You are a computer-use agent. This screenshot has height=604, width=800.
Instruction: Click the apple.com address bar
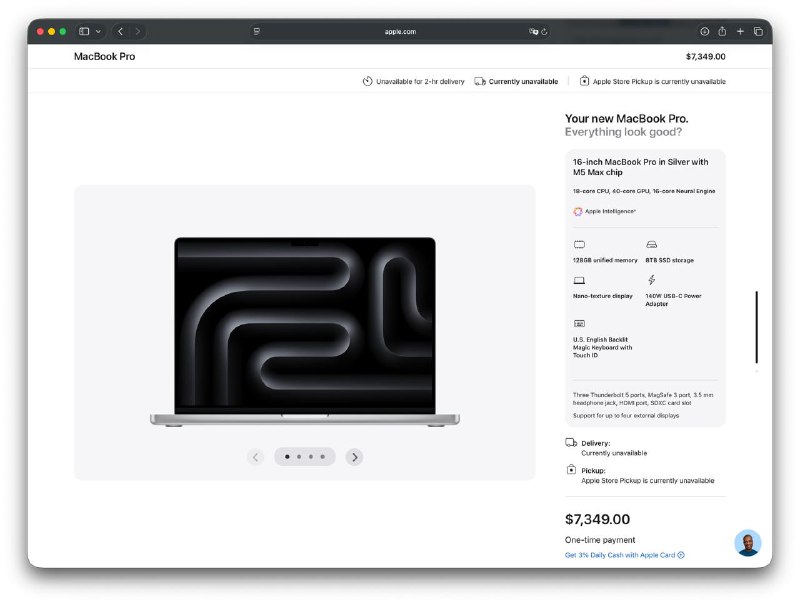click(400, 32)
